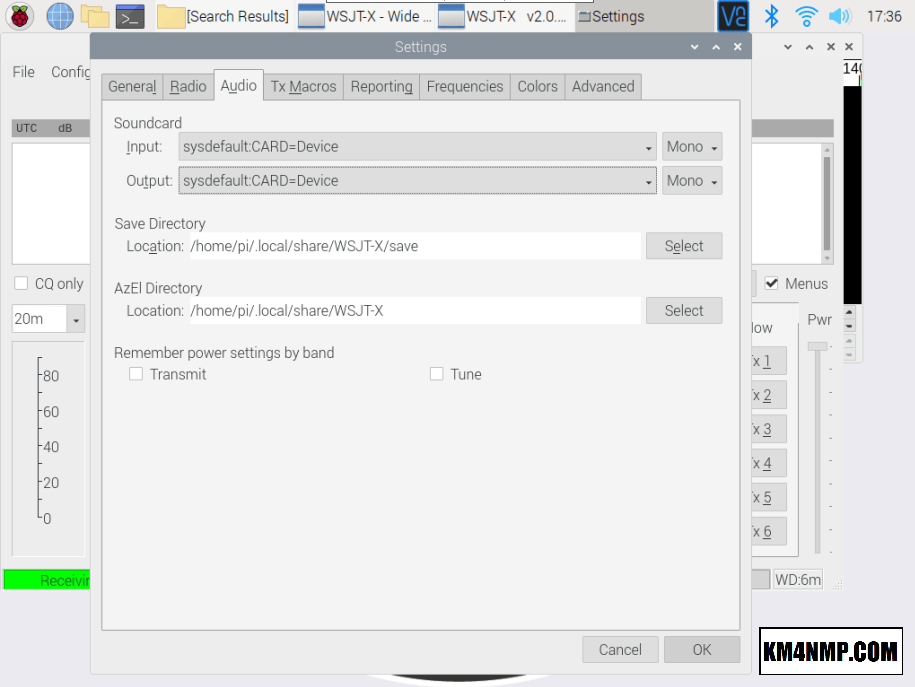The image size is (915, 687).
Task: Confirm settings with the OK button
Action: pos(702,650)
